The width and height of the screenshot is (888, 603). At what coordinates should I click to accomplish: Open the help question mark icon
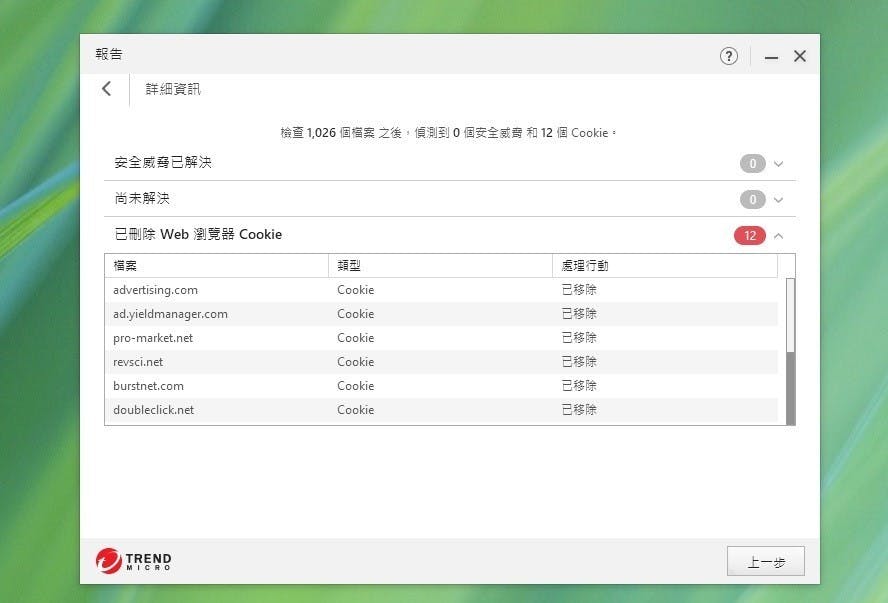tap(728, 56)
